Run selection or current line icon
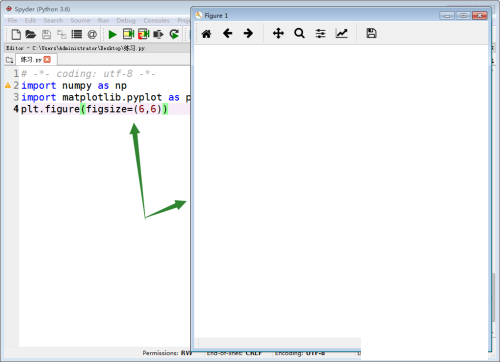The height and width of the screenshot is (362, 500). 158,34
